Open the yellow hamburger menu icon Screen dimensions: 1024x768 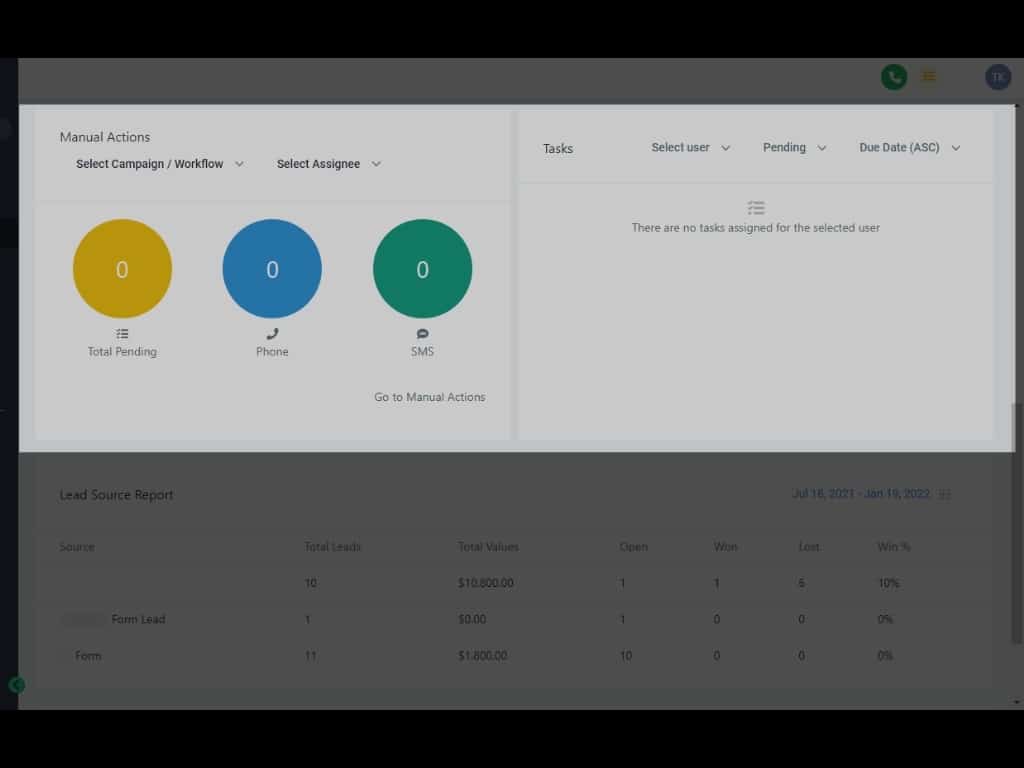(x=929, y=77)
